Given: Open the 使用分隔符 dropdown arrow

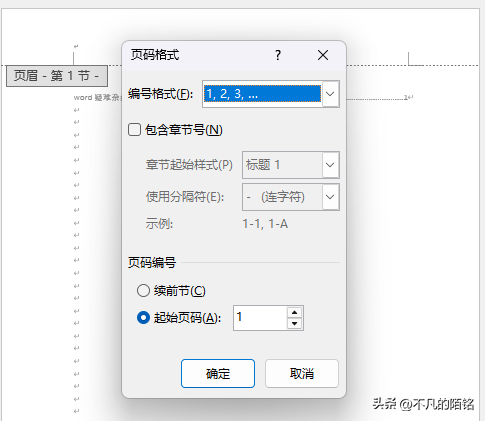Looking at the screenshot, I should [x=330, y=197].
